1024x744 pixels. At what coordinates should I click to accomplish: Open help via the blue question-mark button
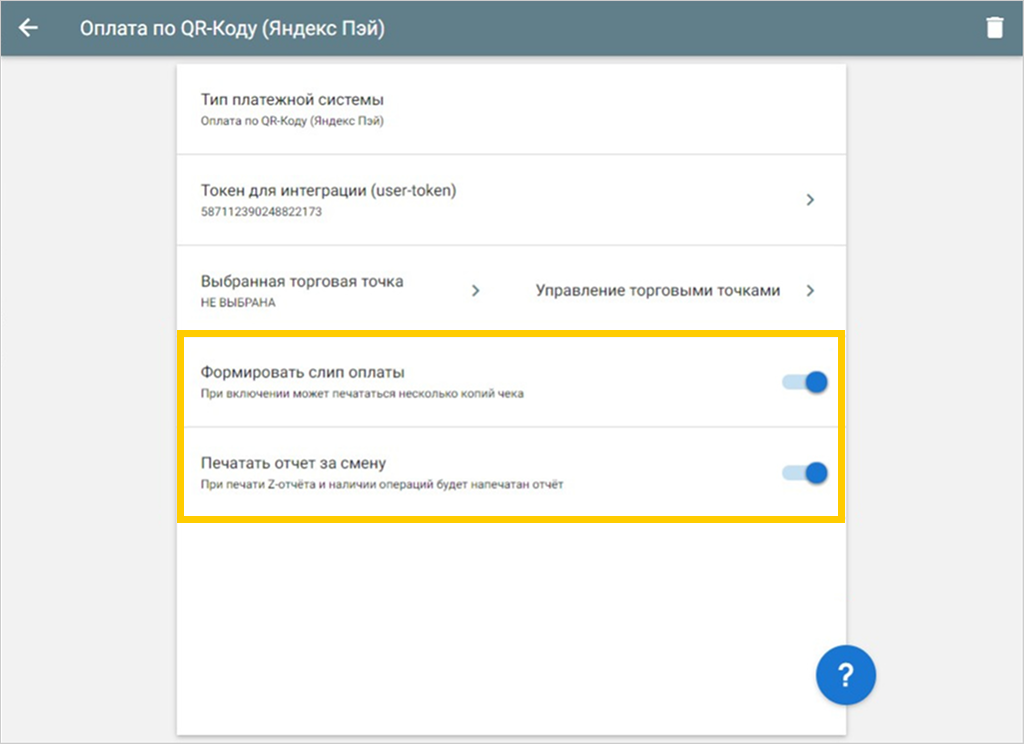click(x=845, y=676)
